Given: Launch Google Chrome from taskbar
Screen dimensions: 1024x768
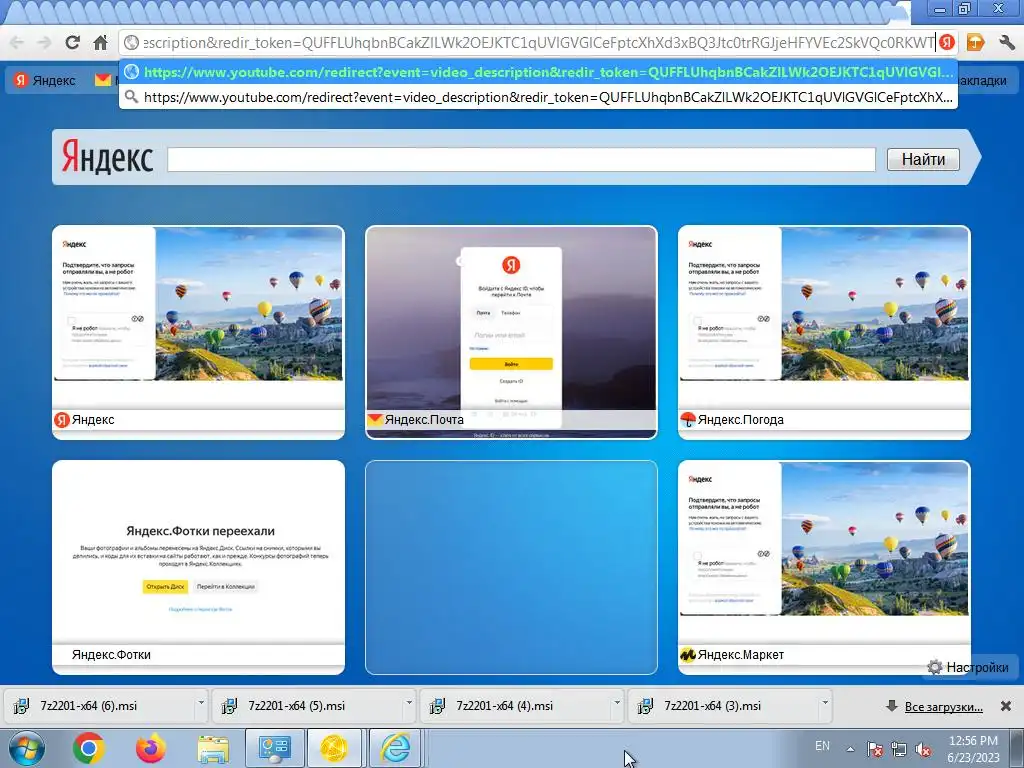Looking at the screenshot, I should coord(89,748).
